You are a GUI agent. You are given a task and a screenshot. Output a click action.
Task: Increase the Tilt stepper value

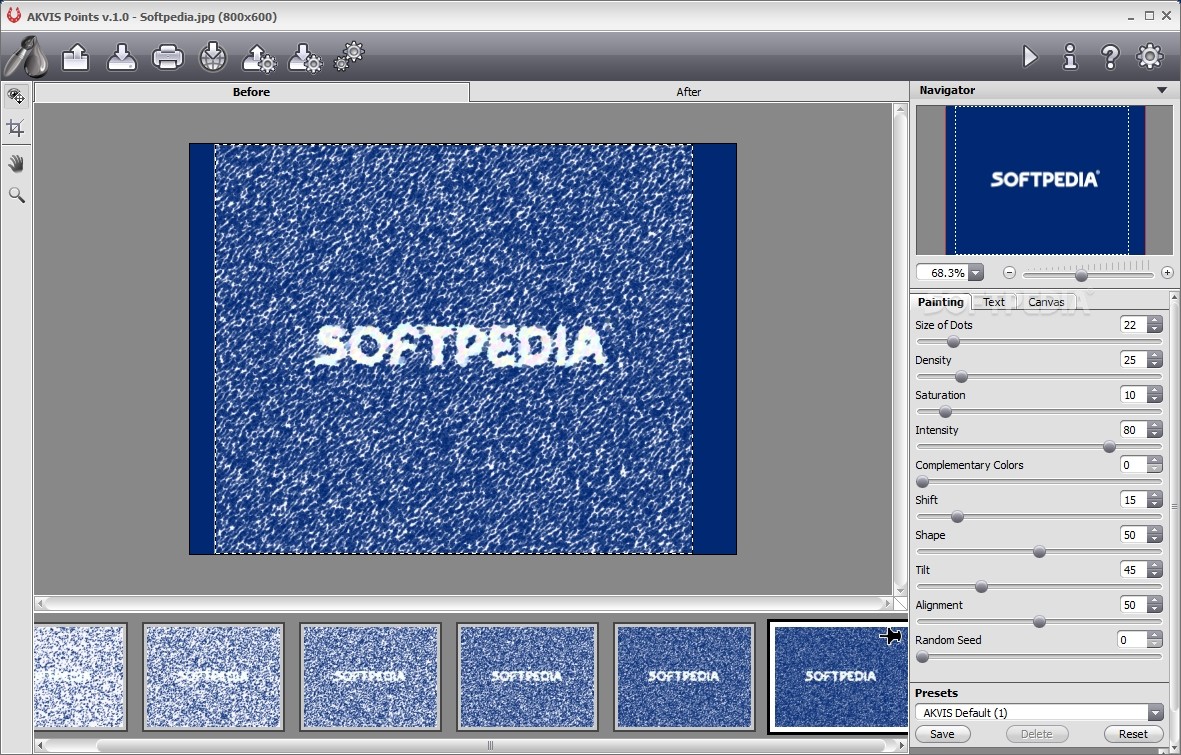1155,565
